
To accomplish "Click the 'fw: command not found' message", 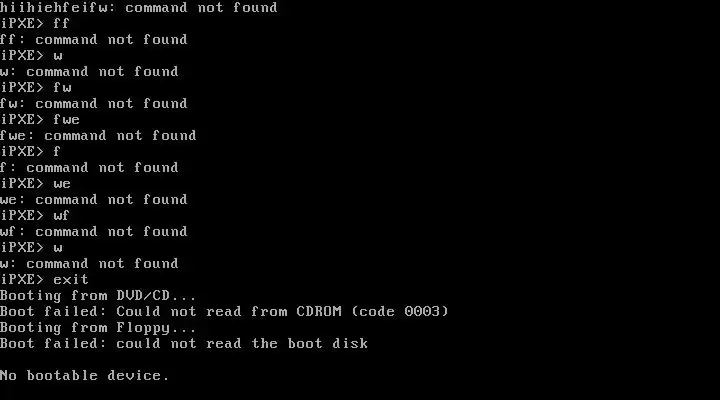I will pos(94,103).
